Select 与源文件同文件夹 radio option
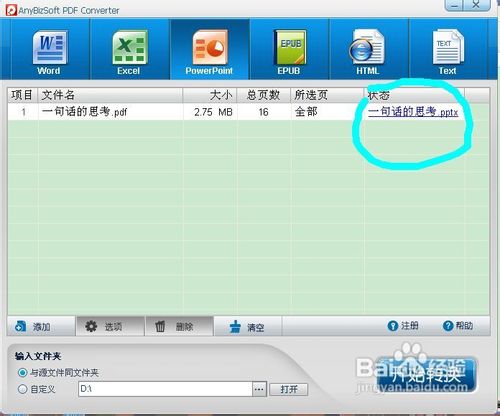500x416 pixels. [23, 372]
